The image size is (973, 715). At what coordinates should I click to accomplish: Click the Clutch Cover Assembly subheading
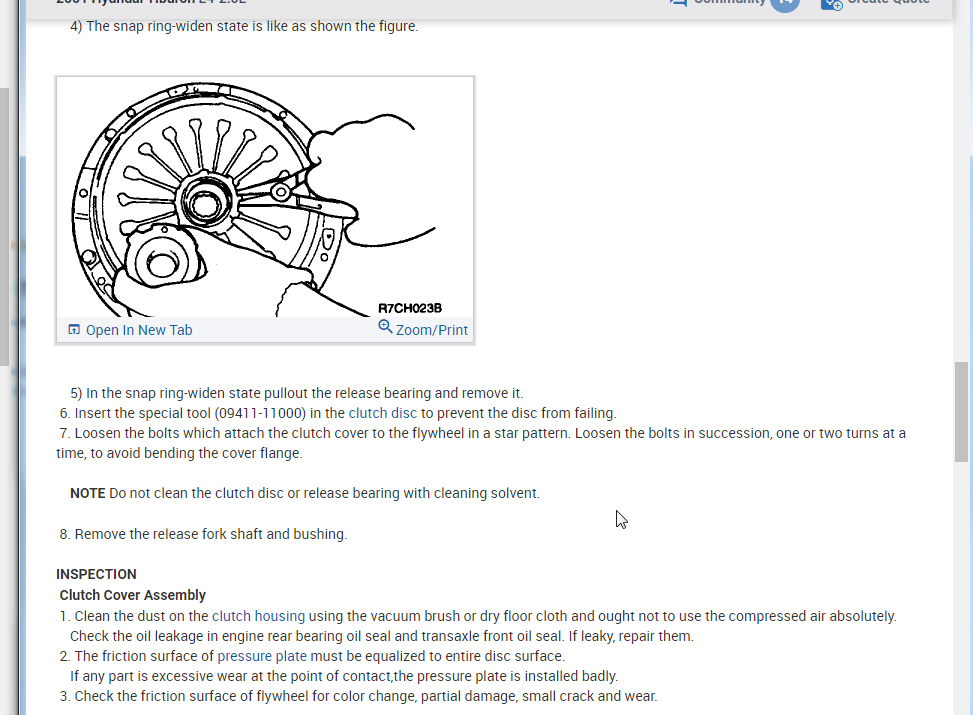point(132,595)
